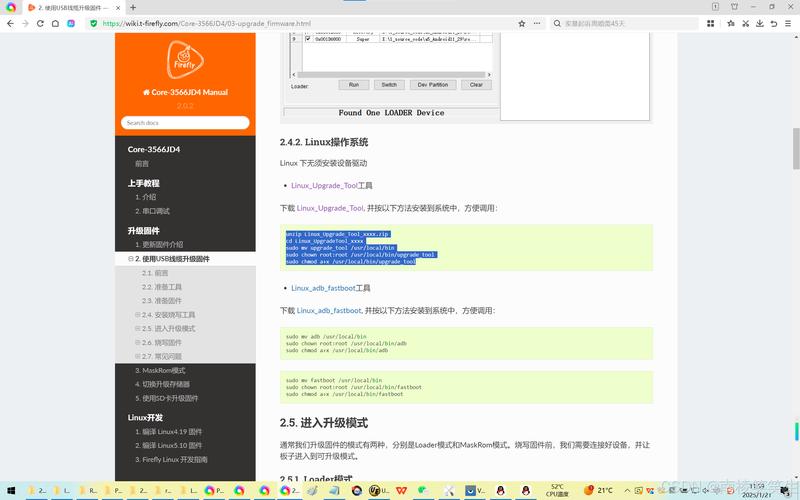Open sidebar item 5. 使用SD卡升级固件
This screenshot has height=500, width=800.
tap(166, 398)
